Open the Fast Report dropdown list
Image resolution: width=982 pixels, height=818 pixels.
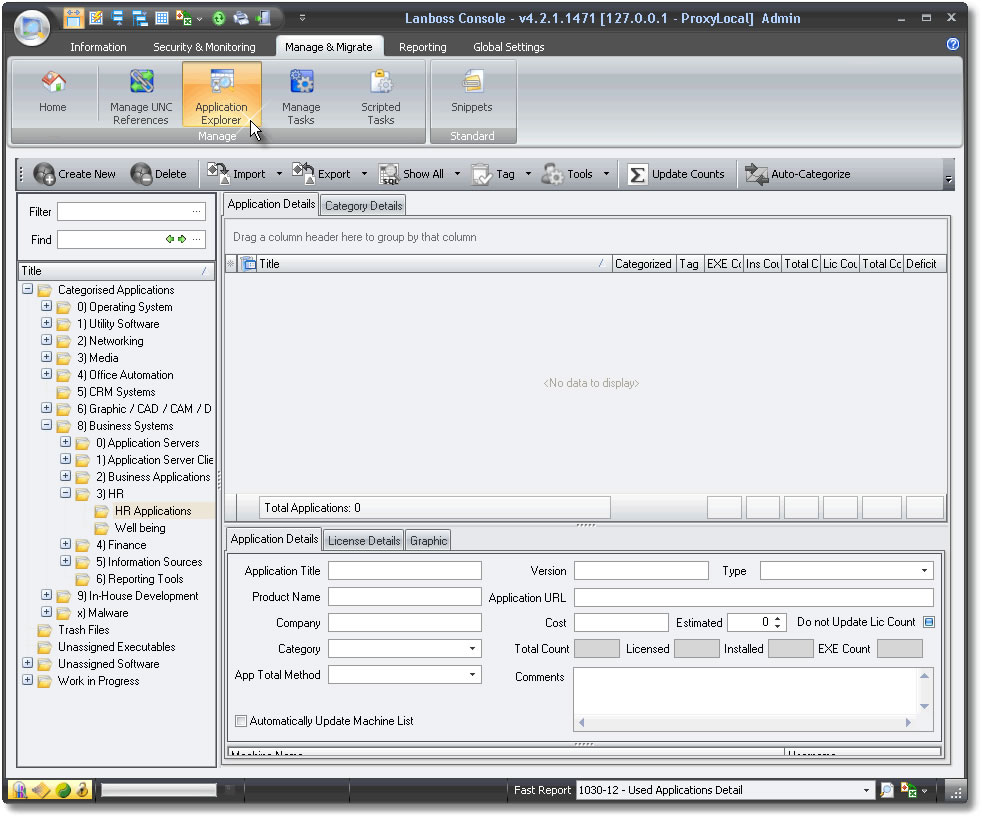click(x=867, y=791)
